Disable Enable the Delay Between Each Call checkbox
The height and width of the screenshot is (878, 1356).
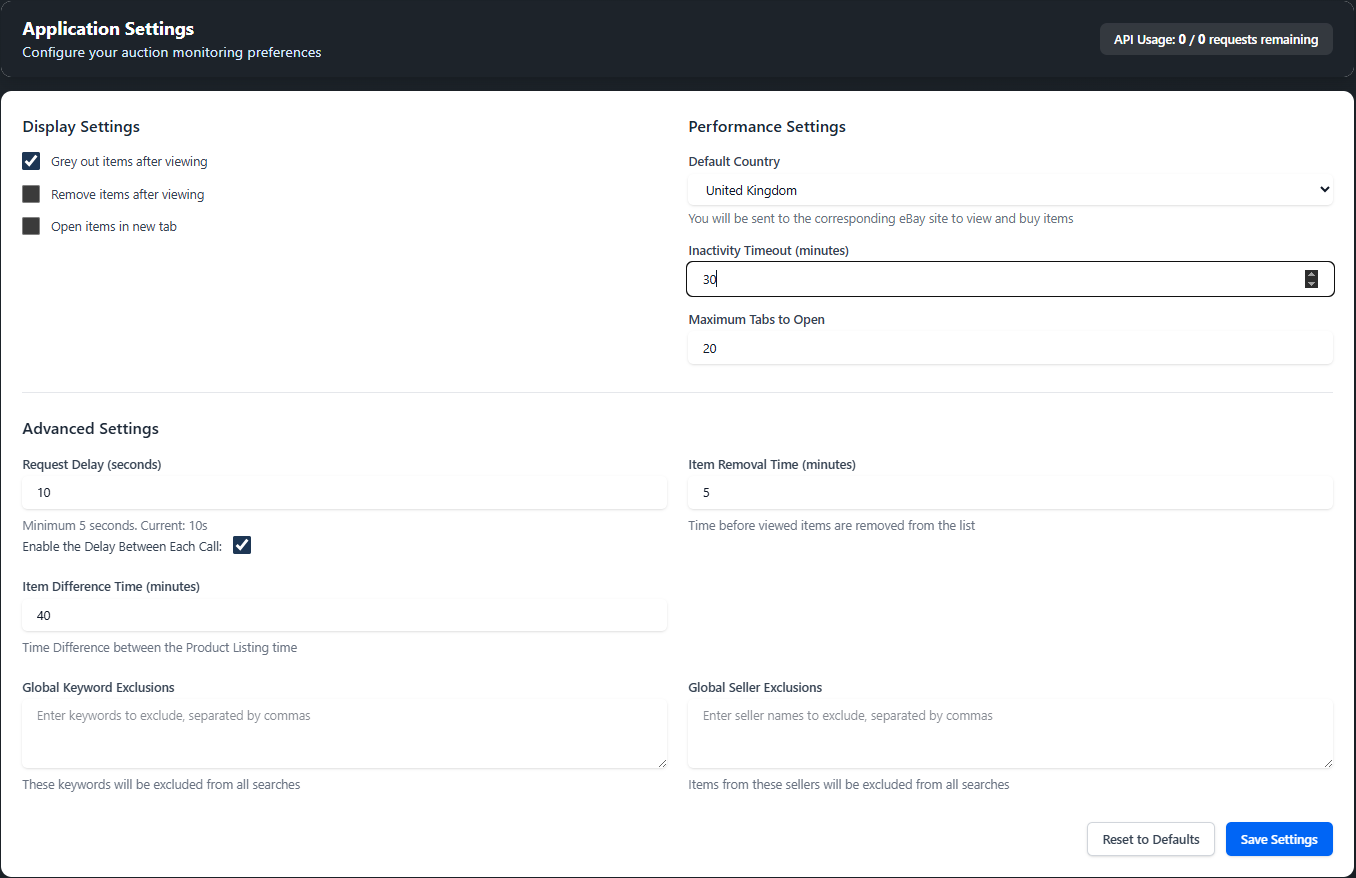[242, 545]
